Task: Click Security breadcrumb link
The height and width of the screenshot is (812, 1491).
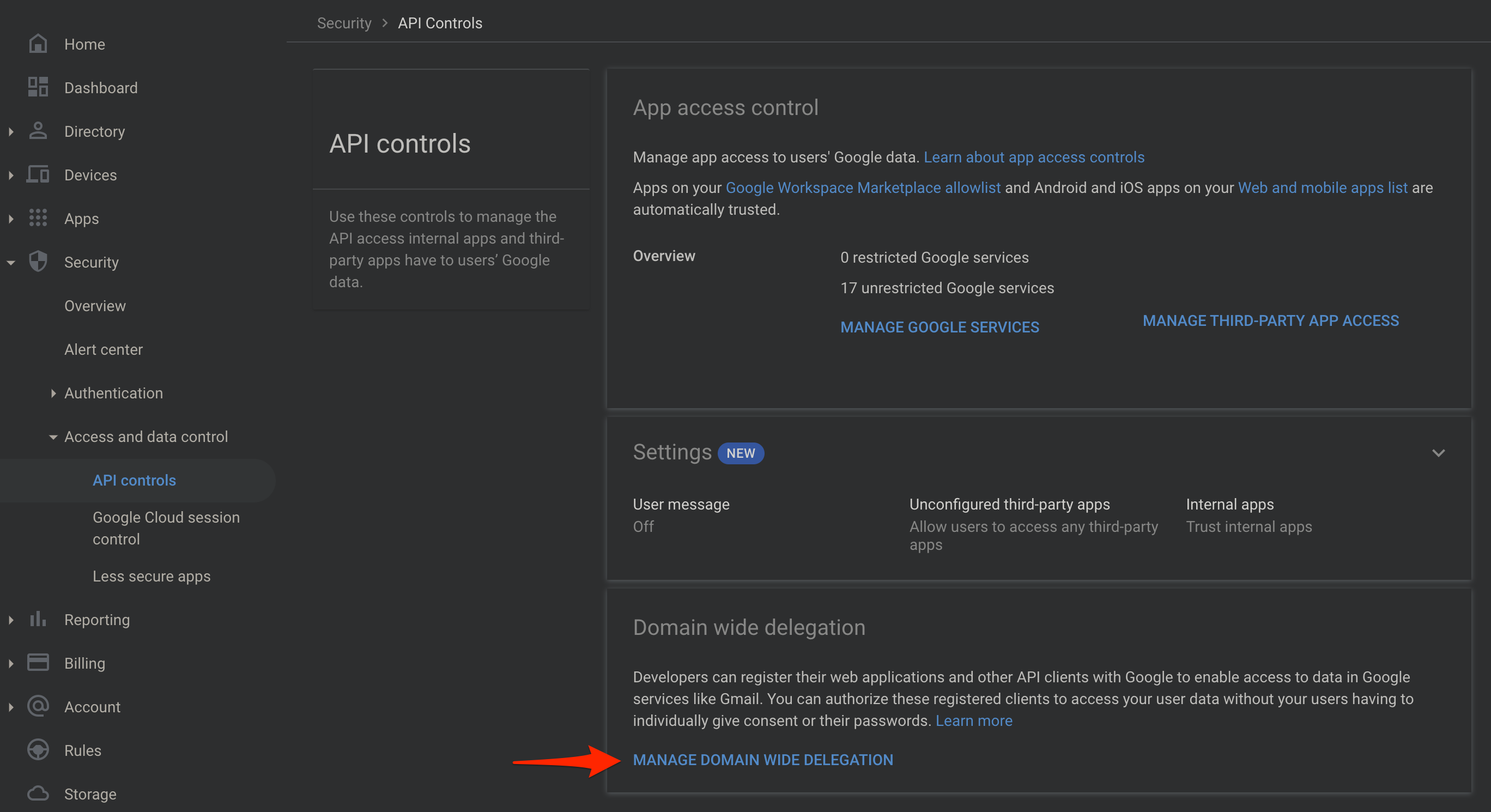Action: coord(344,23)
